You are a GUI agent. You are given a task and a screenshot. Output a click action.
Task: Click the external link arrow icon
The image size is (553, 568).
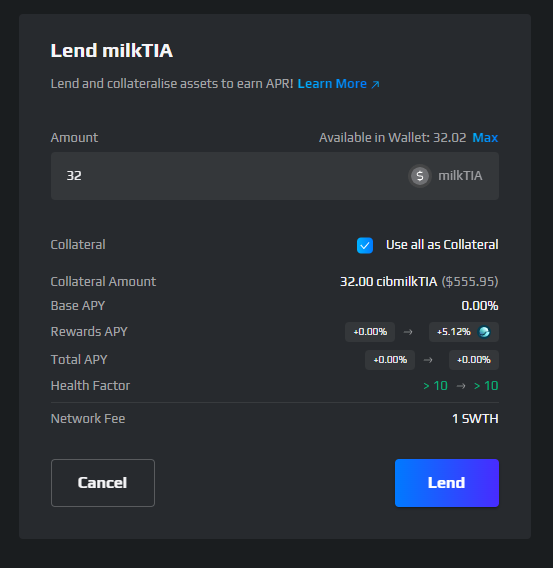point(376,84)
